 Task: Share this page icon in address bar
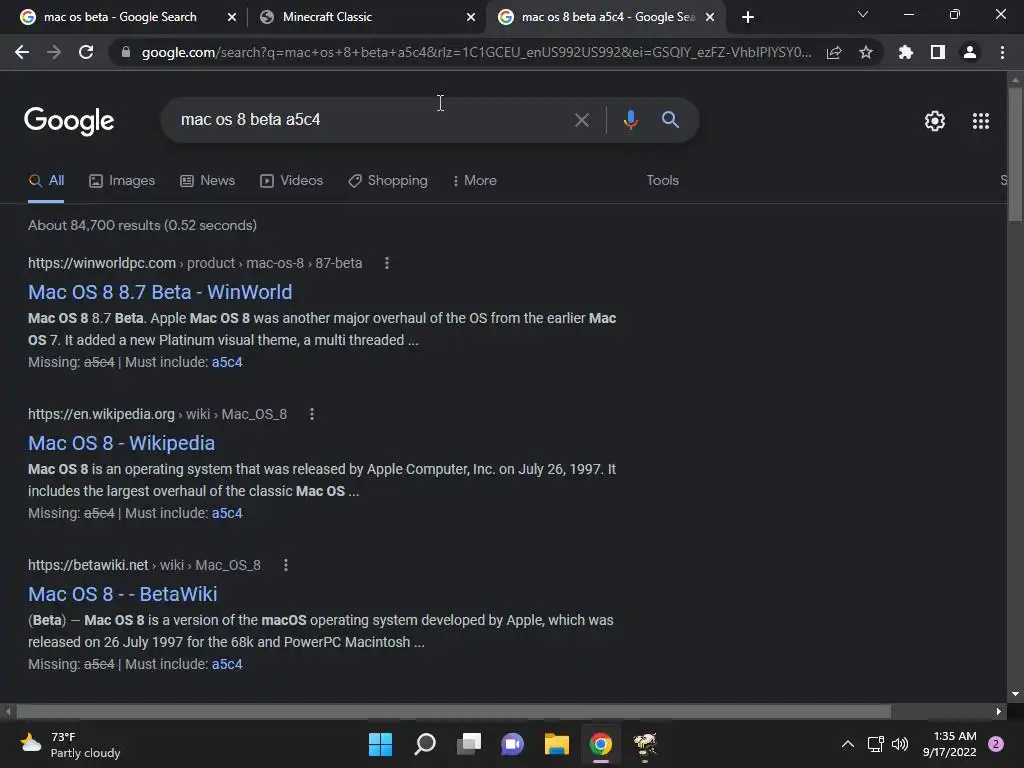(834, 53)
